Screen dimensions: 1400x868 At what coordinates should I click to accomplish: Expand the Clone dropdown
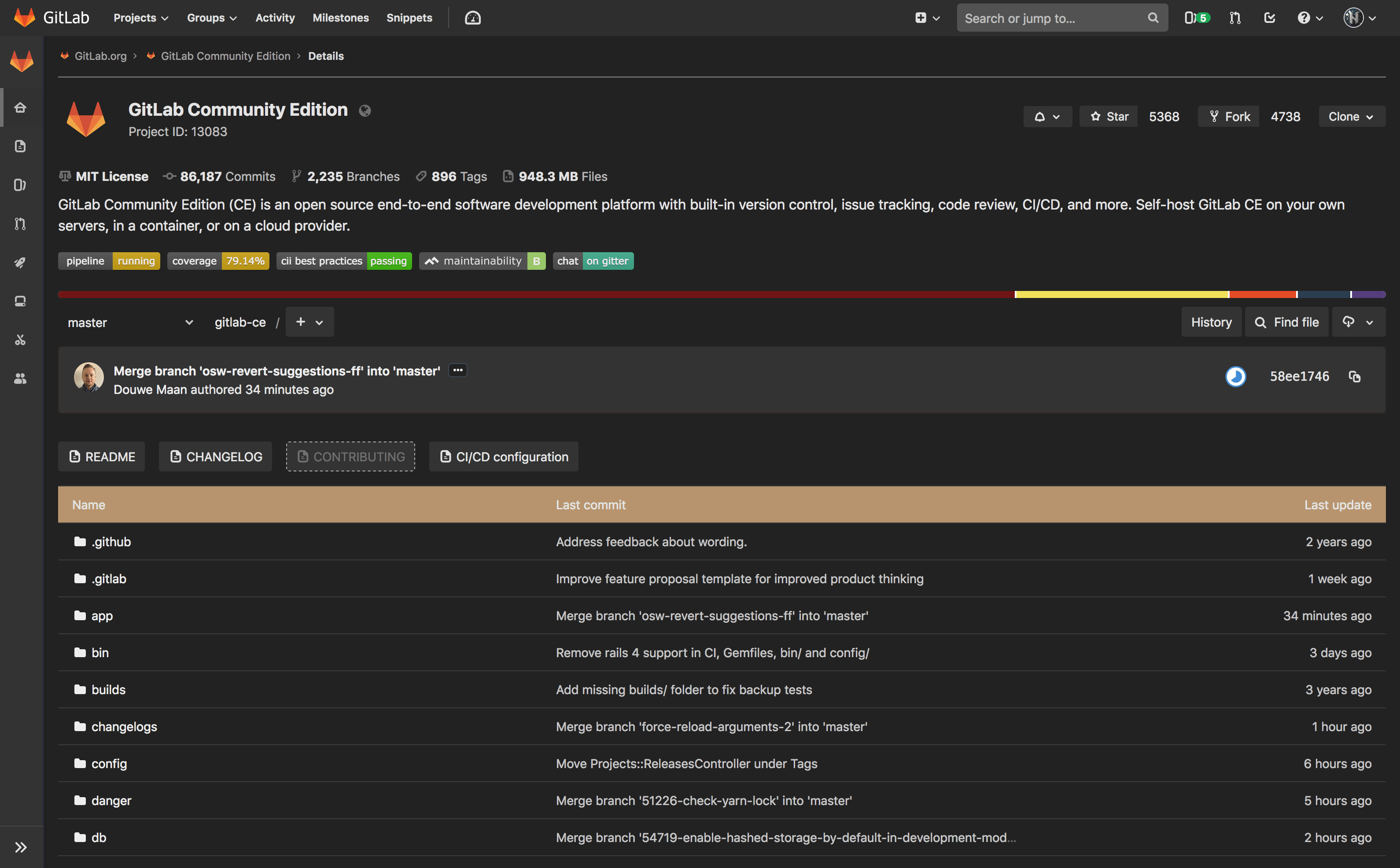(x=1351, y=116)
